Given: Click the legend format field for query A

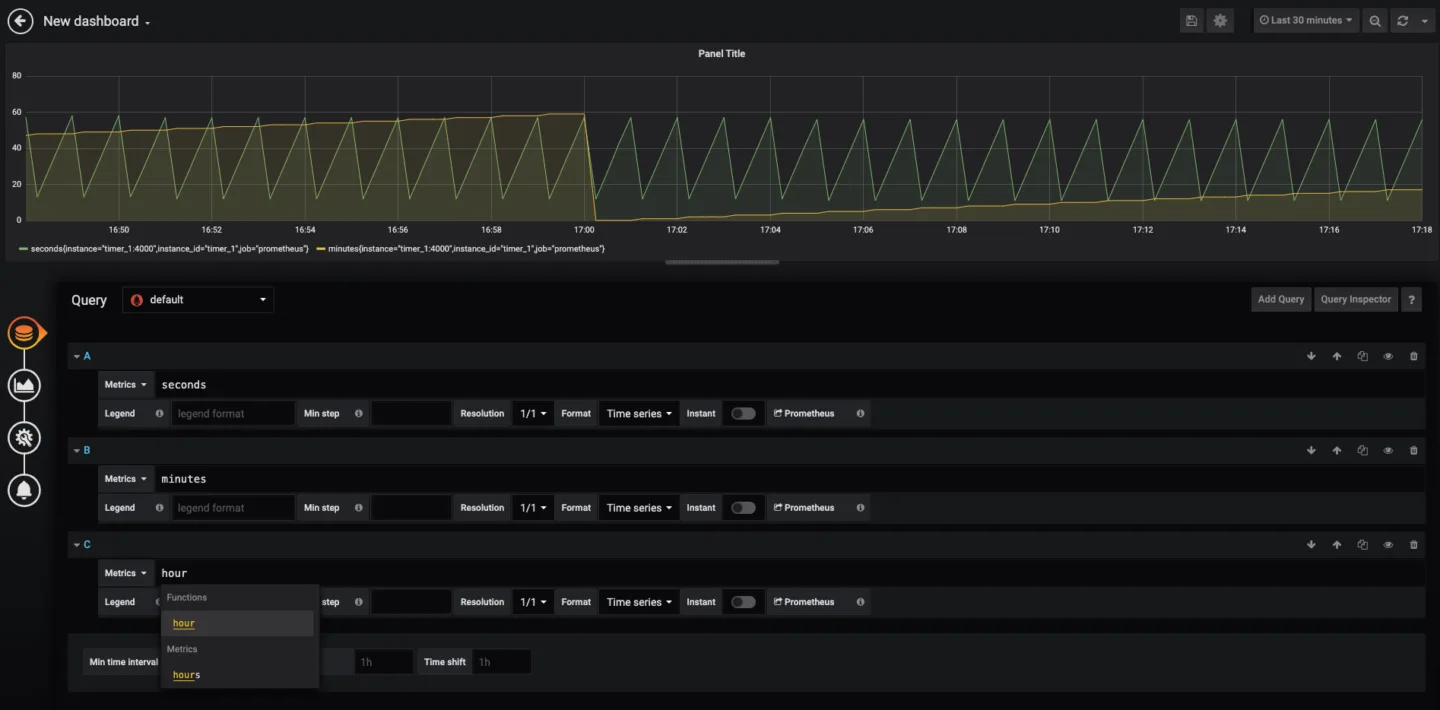Looking at the screenshot, I should 233,413.
